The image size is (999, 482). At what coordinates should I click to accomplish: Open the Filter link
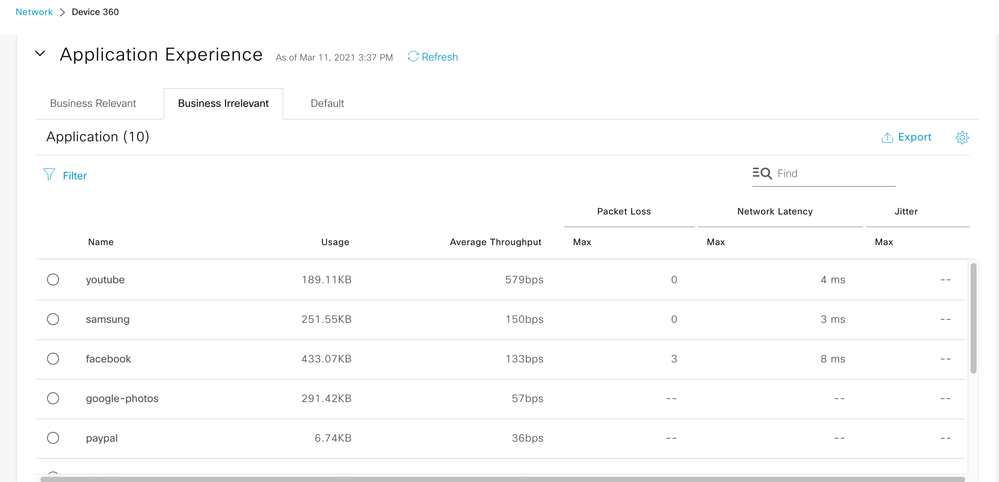click(x=75, y=176)
